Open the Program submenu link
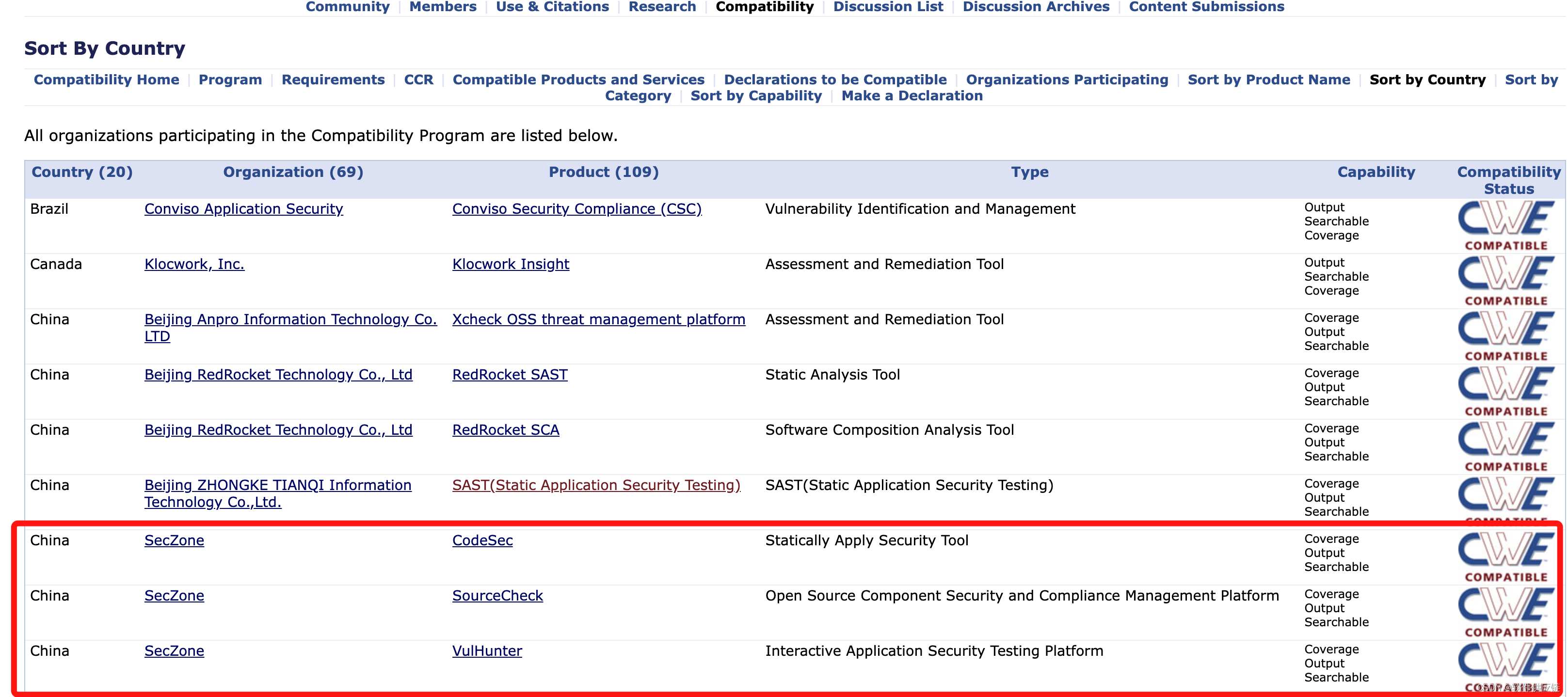The height and width of the screenshot is (697, 1568). [x=230, y=80]
